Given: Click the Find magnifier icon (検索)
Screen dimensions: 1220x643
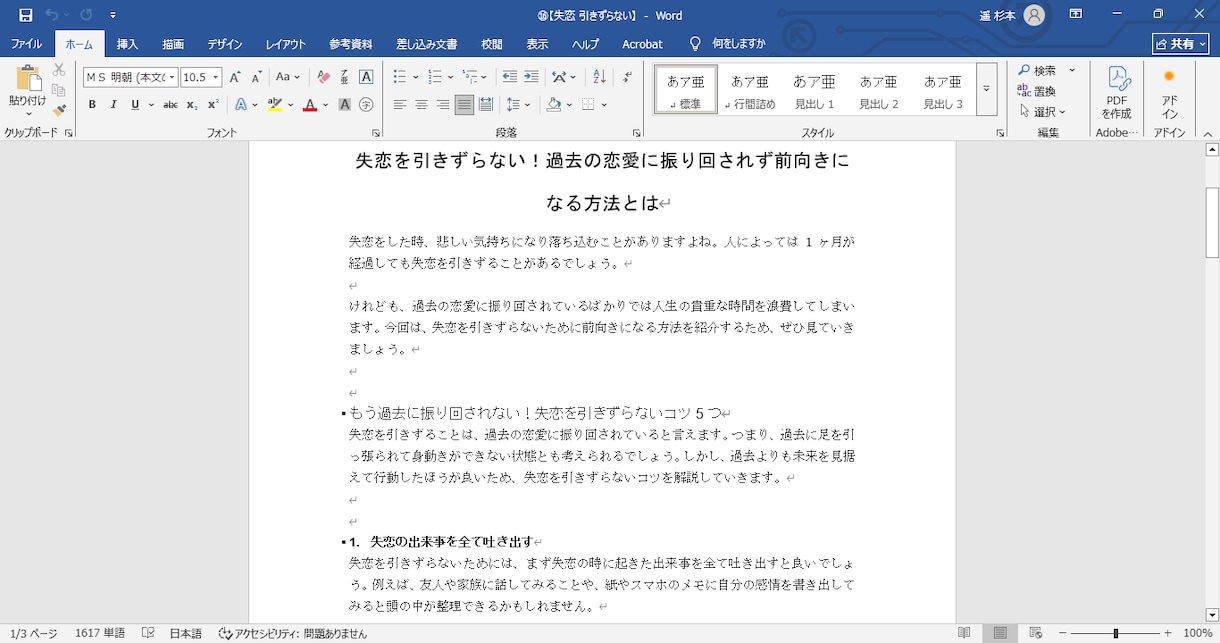Looking at the screenshot, I should pos(1025,70).
